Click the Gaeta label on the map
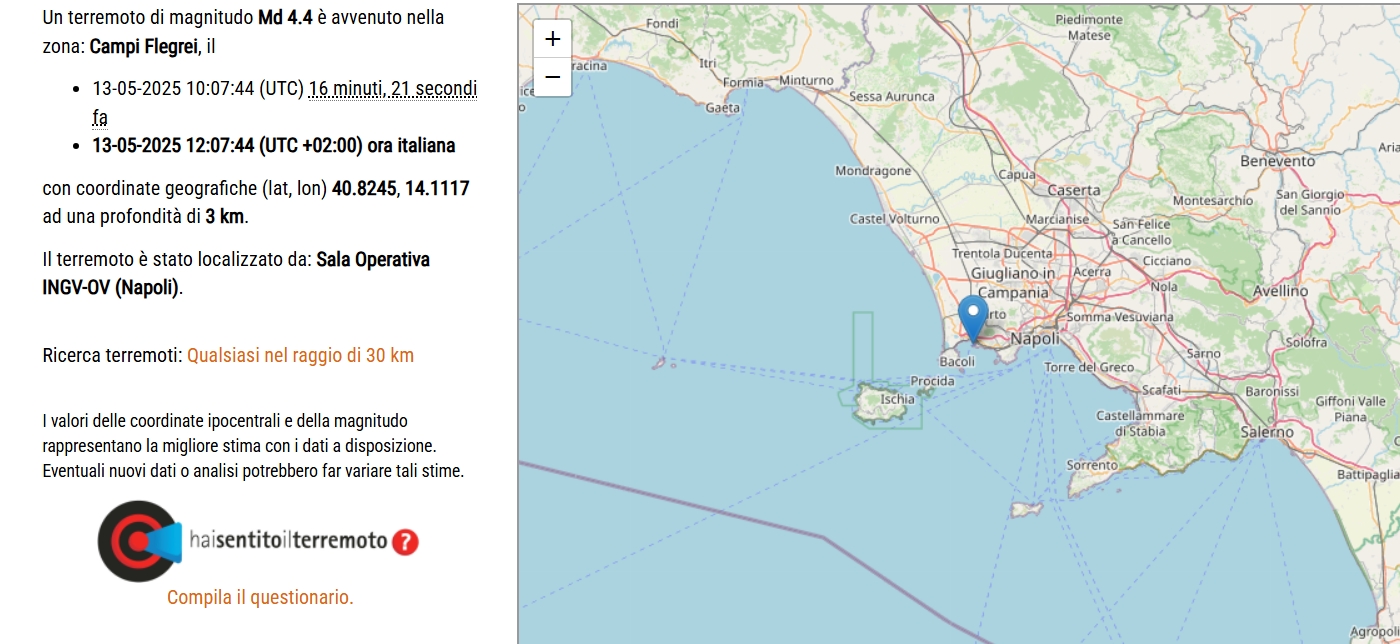The width and height of the screenshot is (1400, 644). [x=723, y=108]
